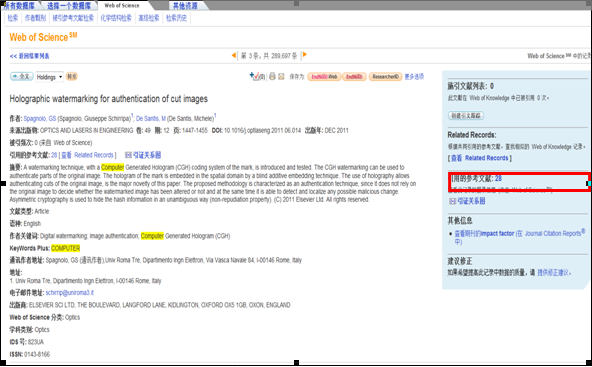This screenshot has height=367, width=592.
Task: Open the 其他资源 tab
Action: 185,6
